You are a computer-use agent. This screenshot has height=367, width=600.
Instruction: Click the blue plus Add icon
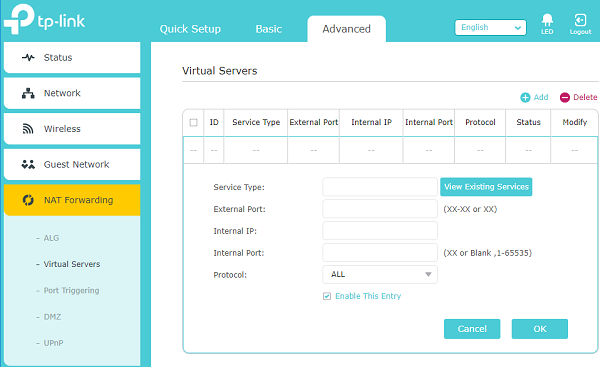coord(525,98)
